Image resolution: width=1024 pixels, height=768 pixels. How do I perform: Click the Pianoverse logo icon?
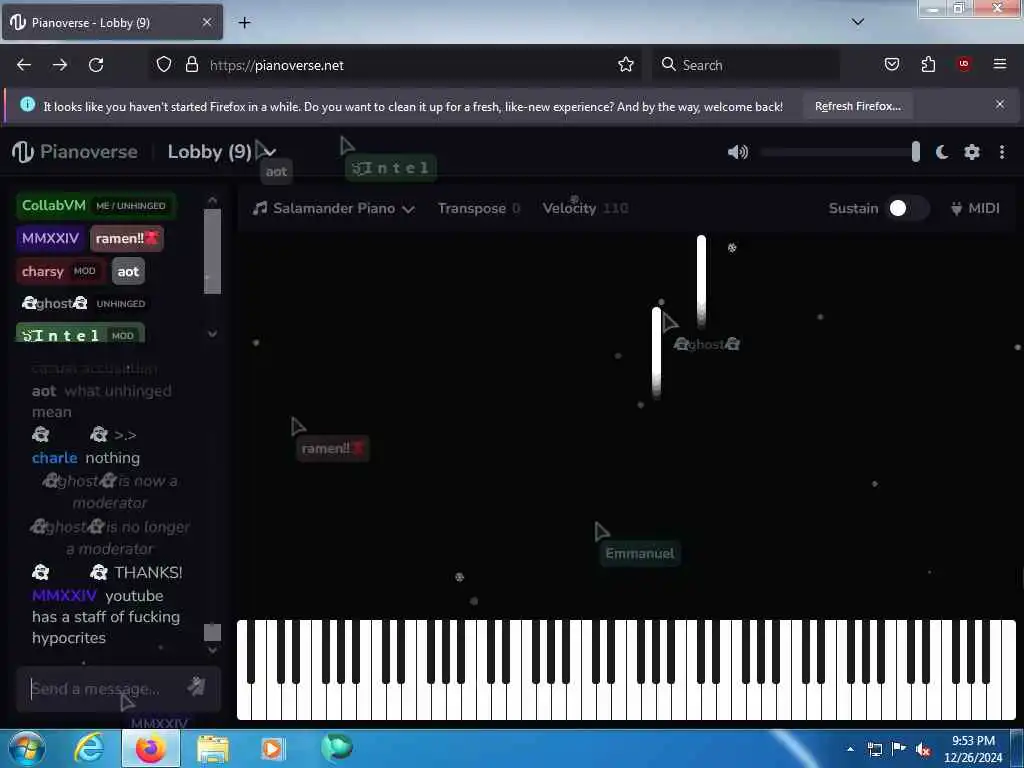tap(22, 152)
